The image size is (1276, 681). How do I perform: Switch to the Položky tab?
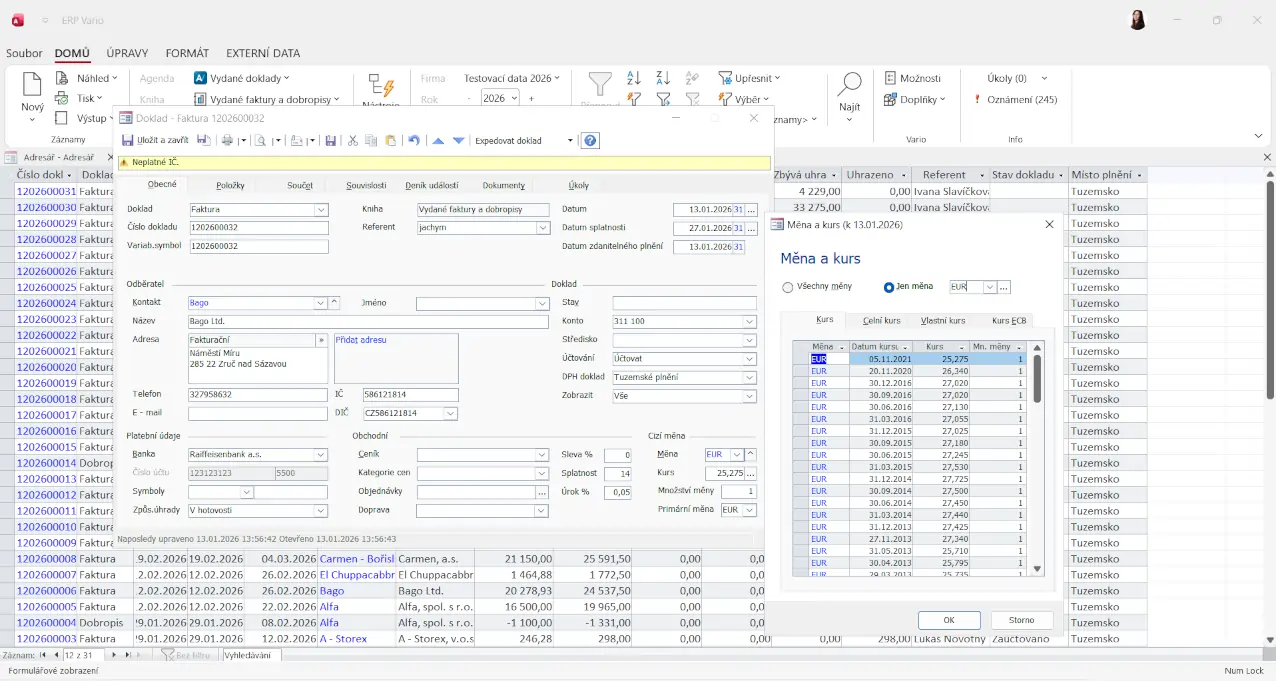(230, 185)
